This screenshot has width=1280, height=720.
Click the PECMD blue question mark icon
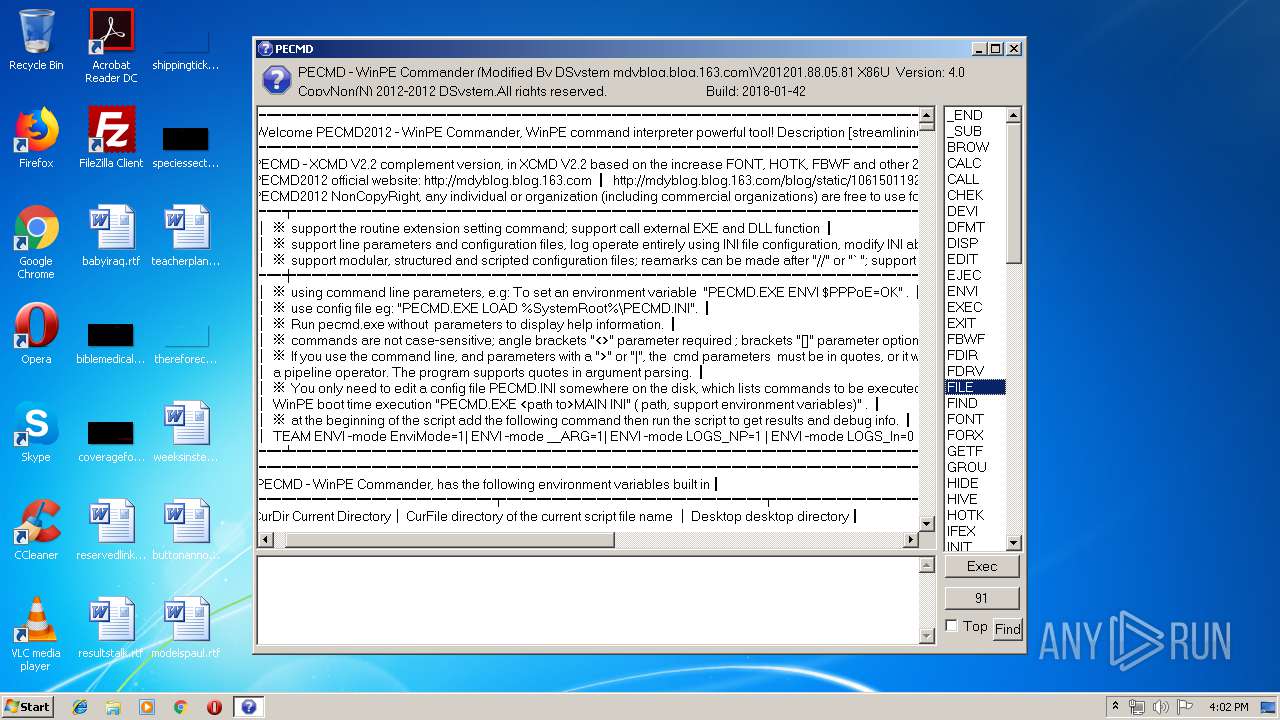tap(276, 81)
